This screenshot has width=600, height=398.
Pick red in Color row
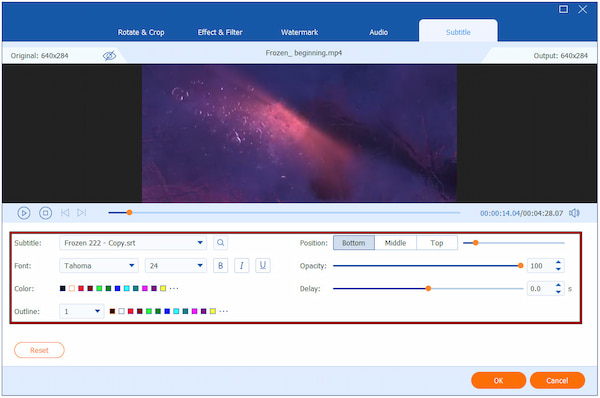[81, 288]
